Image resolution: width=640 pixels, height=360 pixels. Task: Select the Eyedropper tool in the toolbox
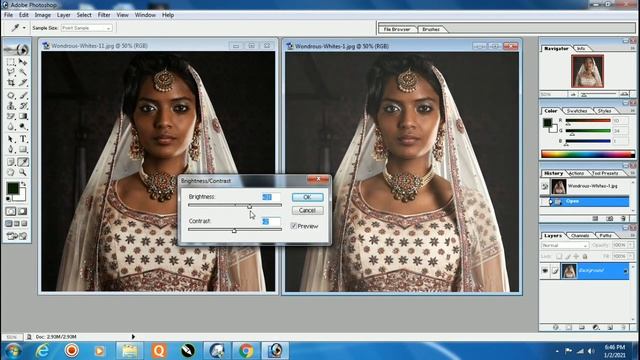tap(23, 162)
